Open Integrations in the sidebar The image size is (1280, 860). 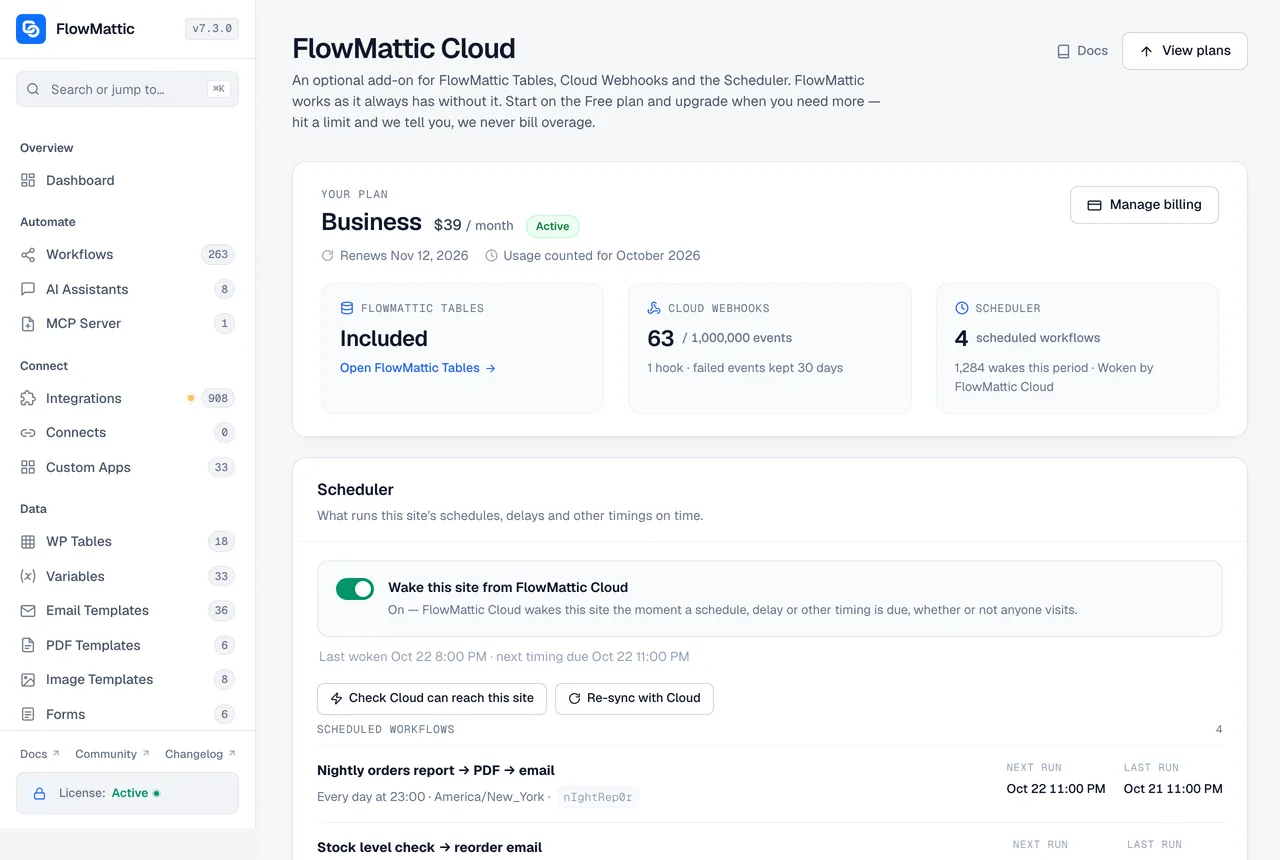coord(127,398)
